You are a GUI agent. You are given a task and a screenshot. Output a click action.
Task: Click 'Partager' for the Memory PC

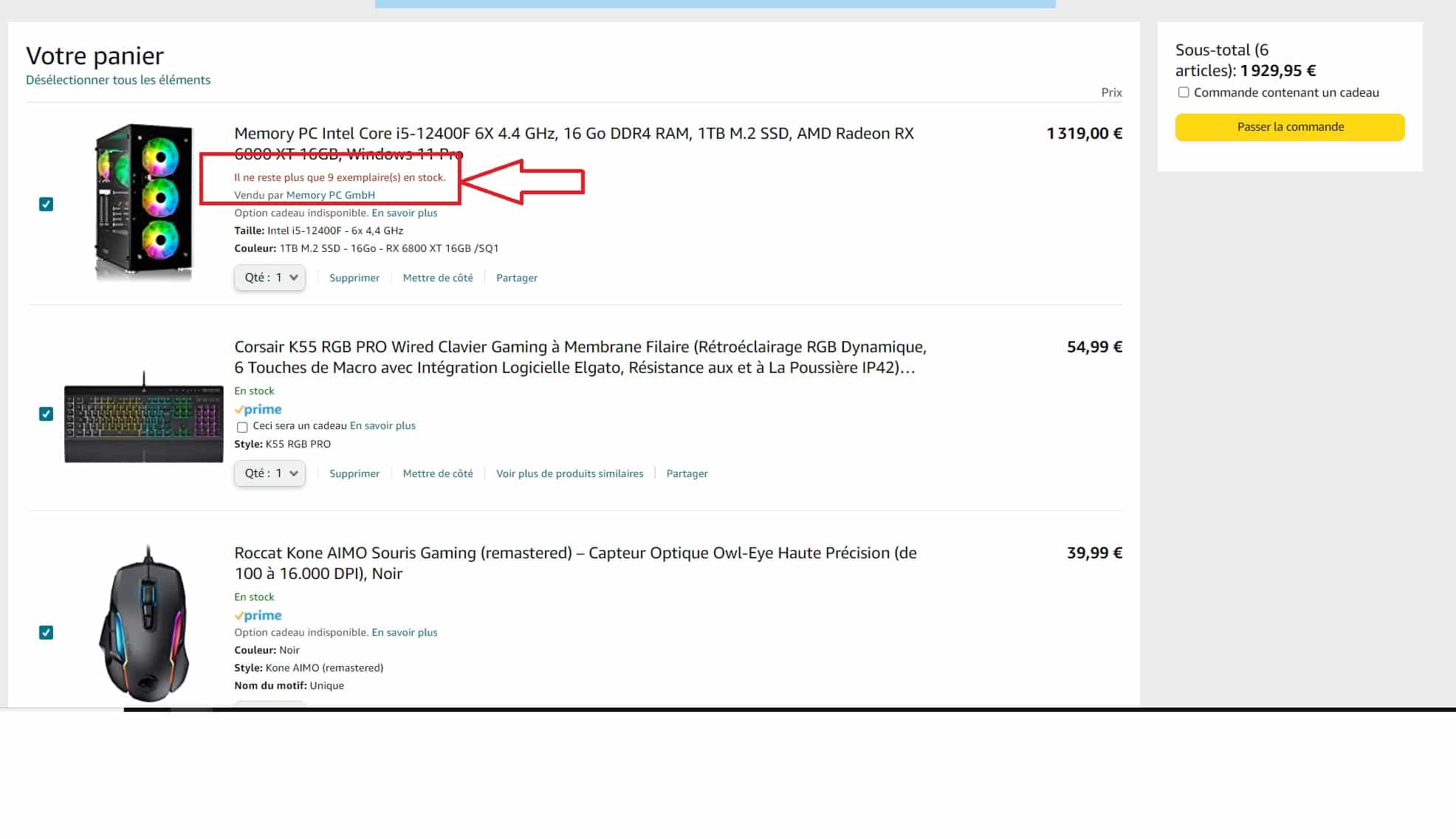(x=517, y=278)
